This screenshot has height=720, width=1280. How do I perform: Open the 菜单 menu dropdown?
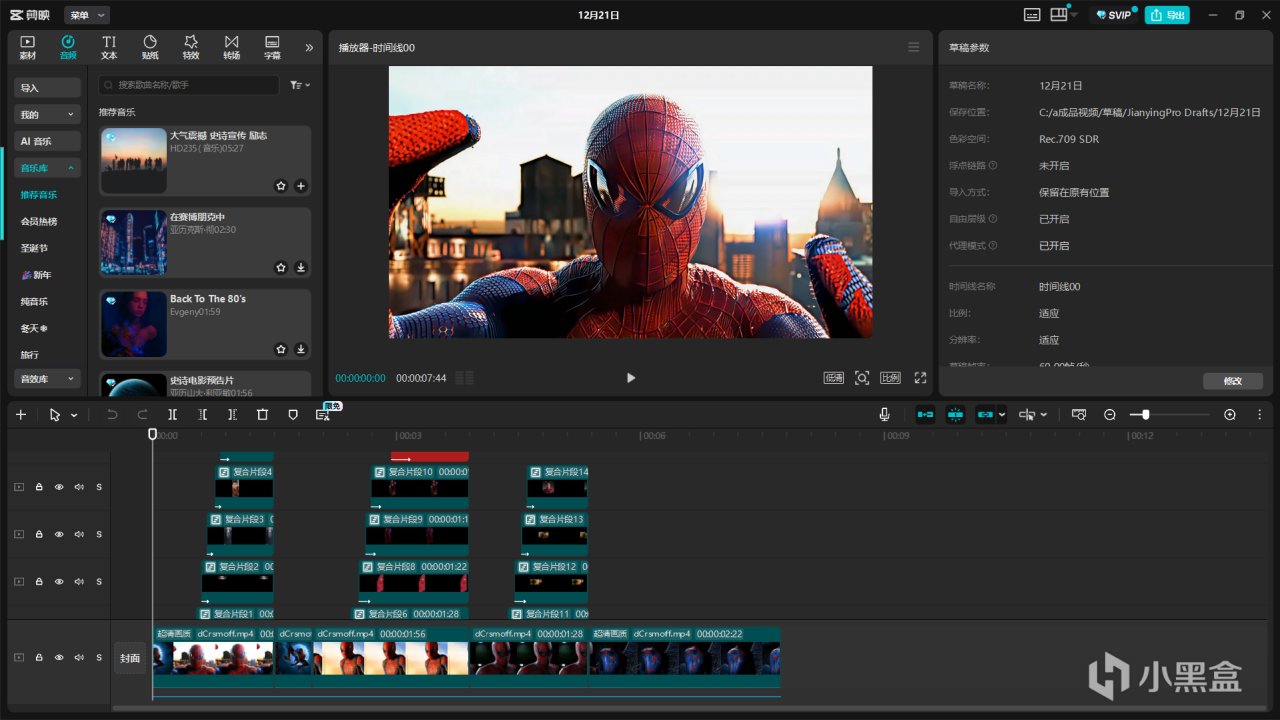point(87,15)
